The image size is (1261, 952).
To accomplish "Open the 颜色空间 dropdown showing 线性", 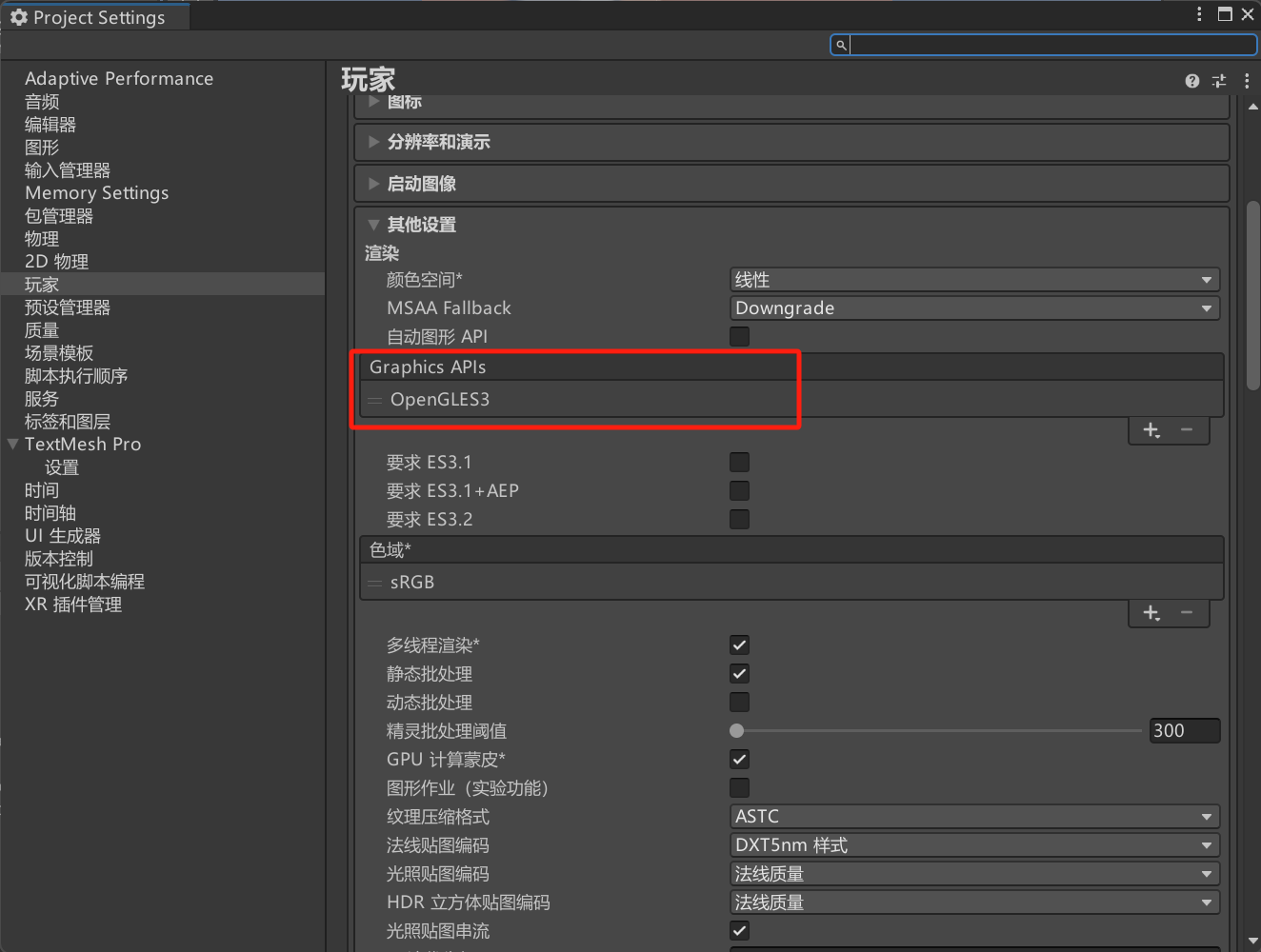I will point(974,279).
